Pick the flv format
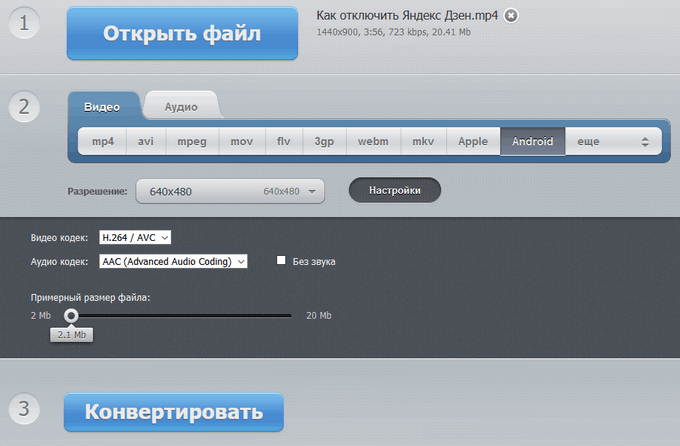This screenshot has width=680, height=446. [284, 141]
